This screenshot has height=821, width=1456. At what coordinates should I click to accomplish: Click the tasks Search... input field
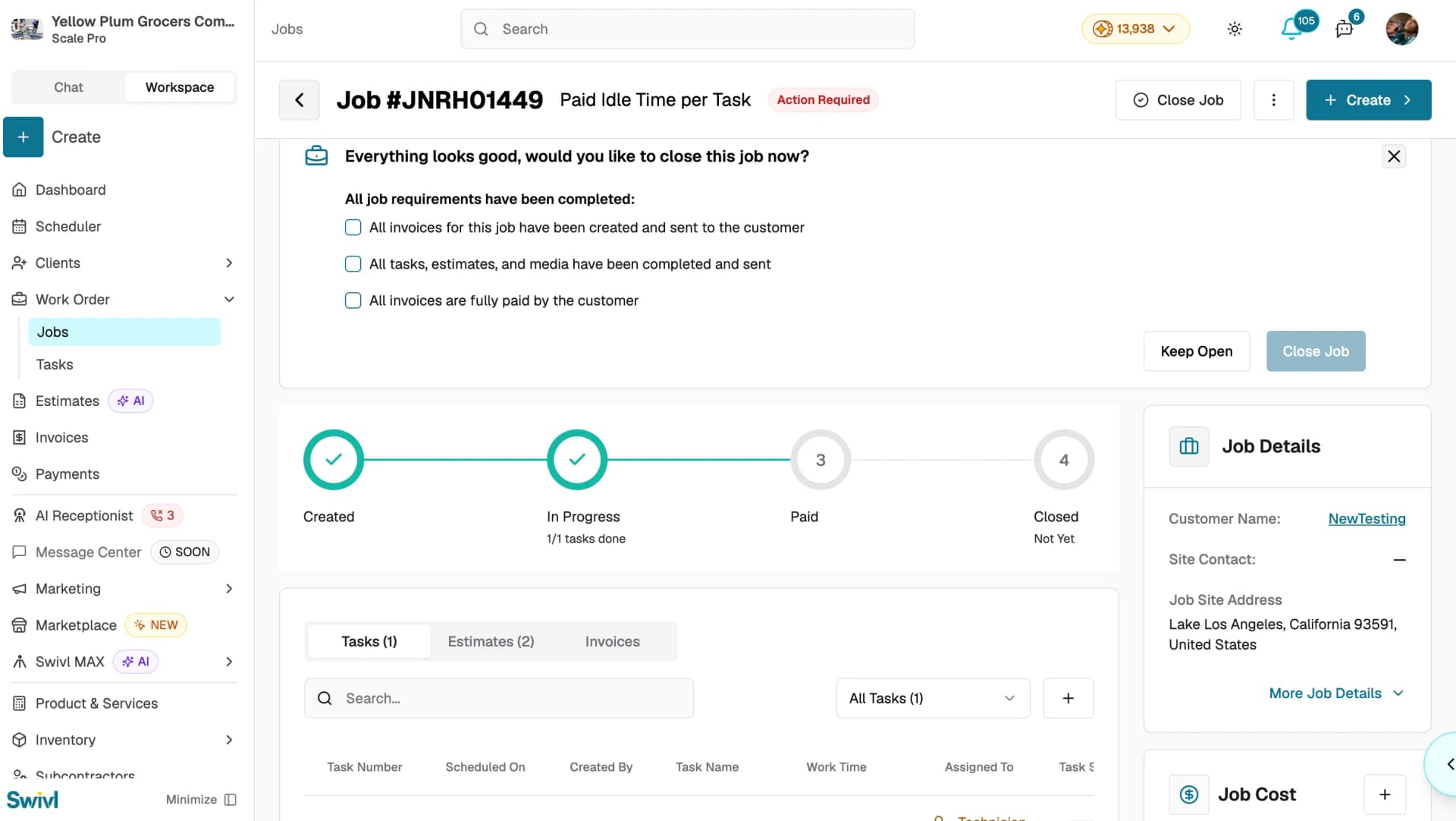(x=499, y=698)
